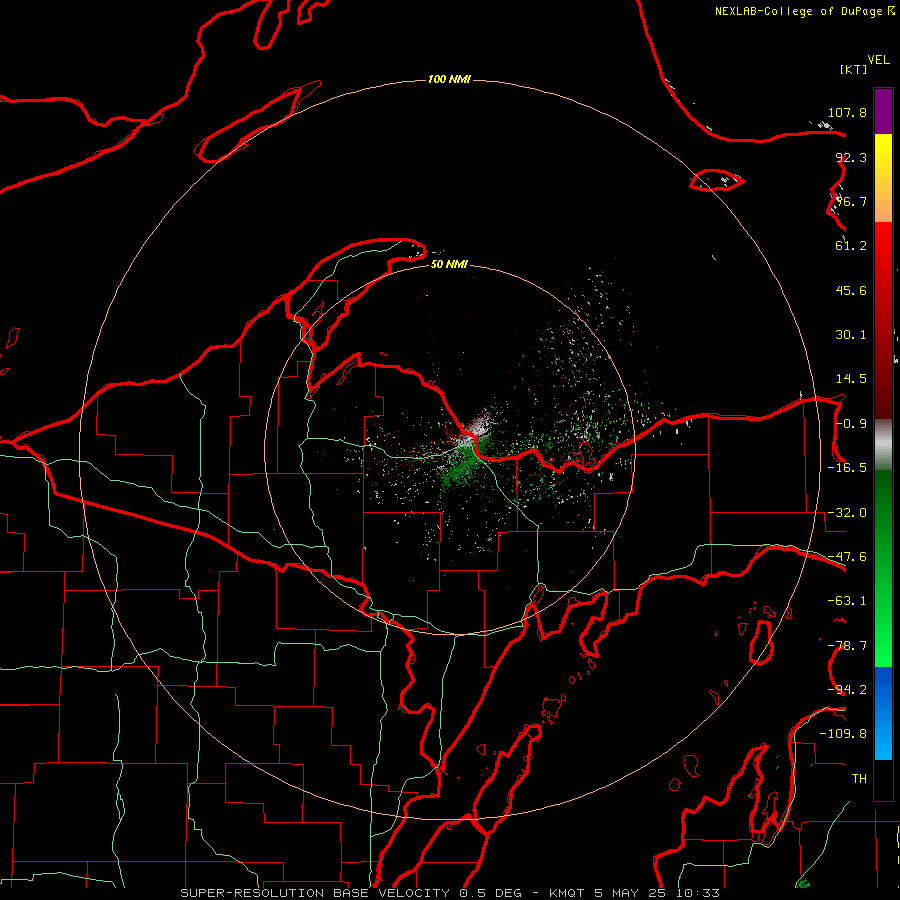
Task: Click the 100 NMI range ring label
Action: tap(449, 79)
